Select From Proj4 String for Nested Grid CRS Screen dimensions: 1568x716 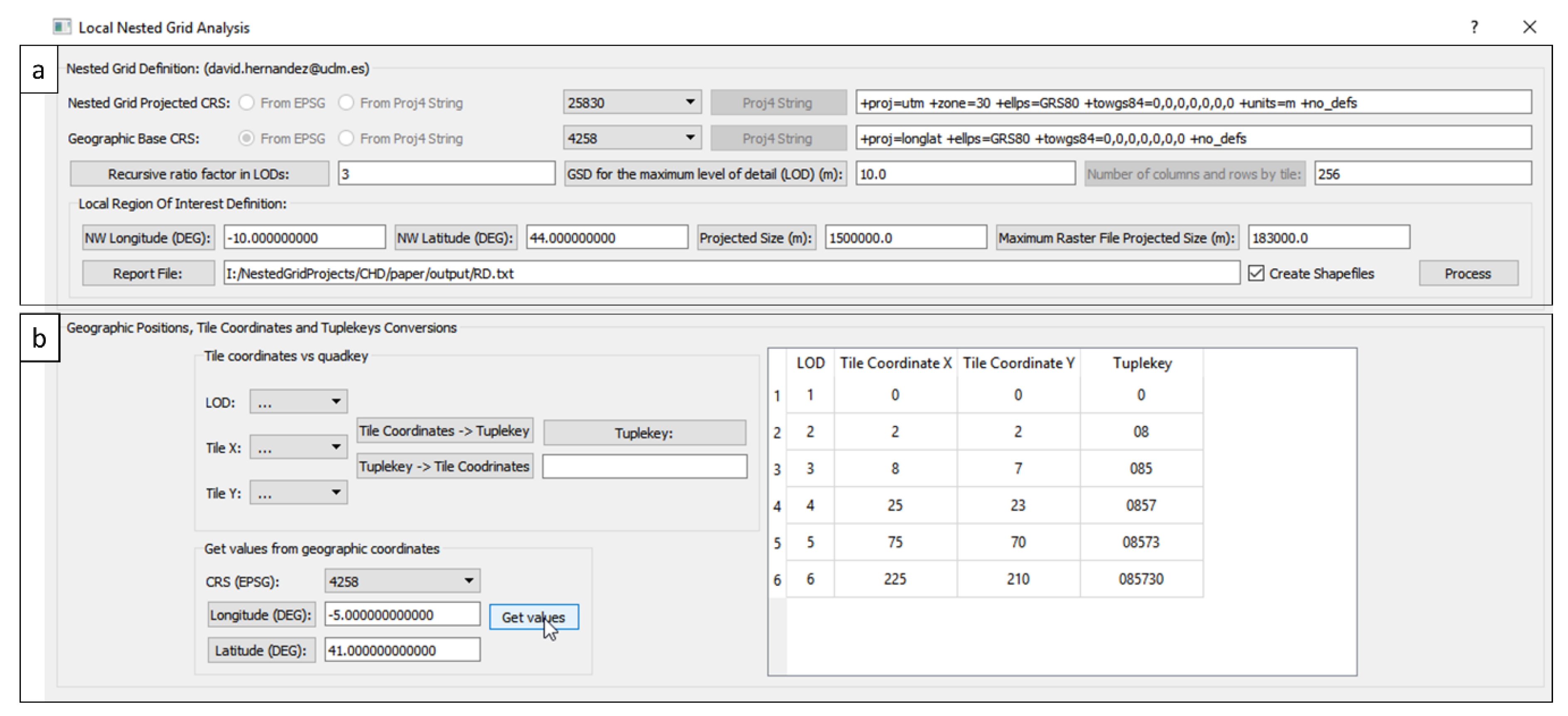coord(346,103)
